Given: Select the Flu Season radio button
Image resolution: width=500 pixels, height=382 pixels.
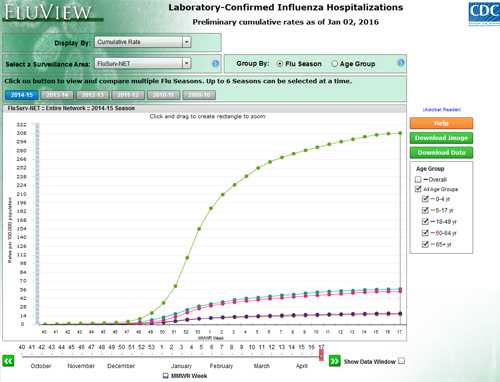Looking at the screenshot, I should [x=280, y=64].
